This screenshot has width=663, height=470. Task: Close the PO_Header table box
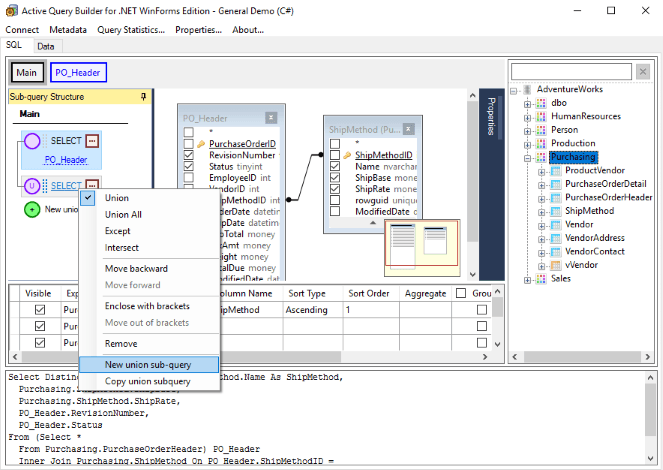tap(271, 118)
